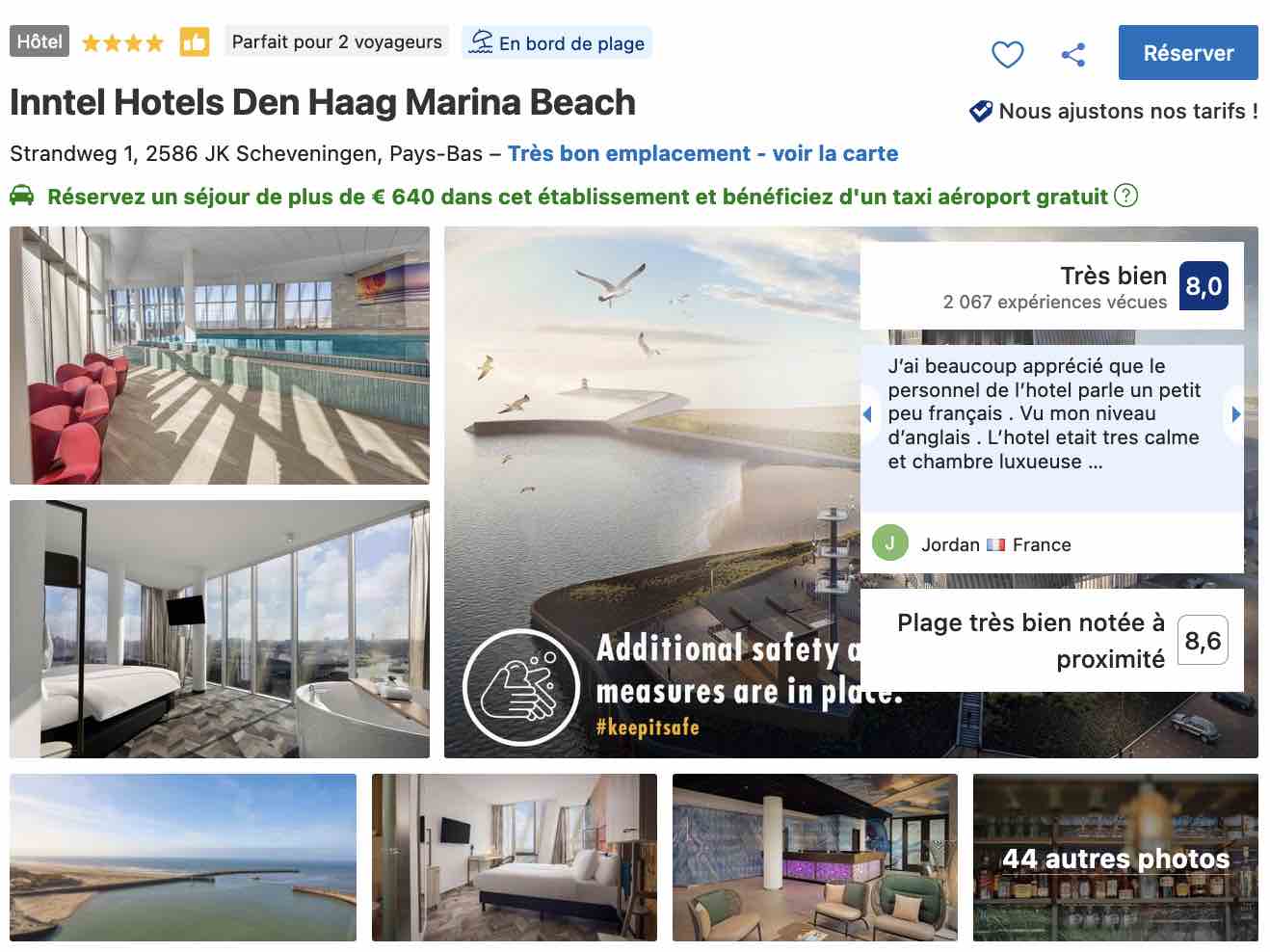Show next guest review with right arrow
This screenshot has height=952, width=1270.
(x=1235, y=414)
